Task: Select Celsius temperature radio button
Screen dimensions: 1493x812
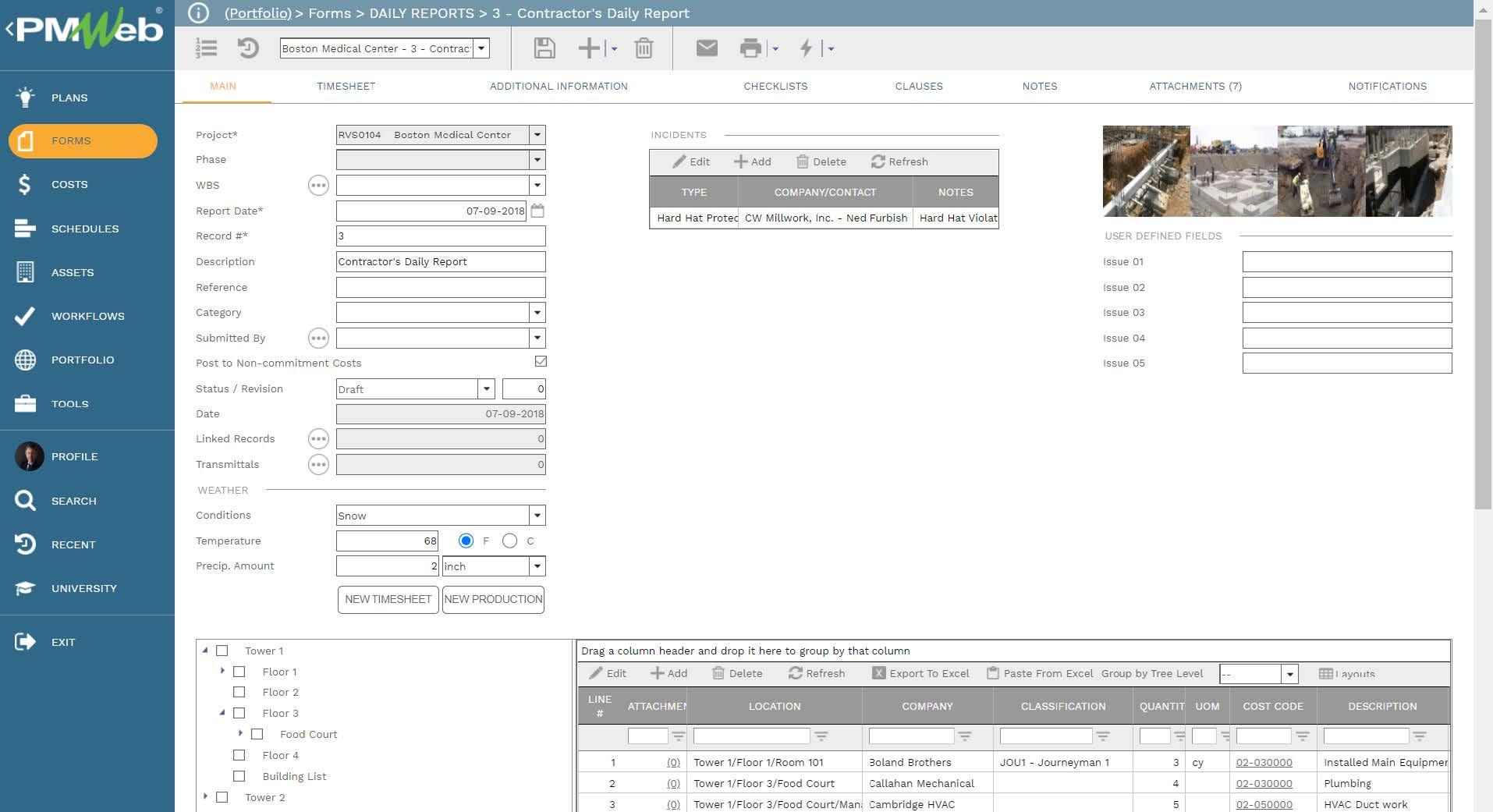Action: tap(510, 541)
